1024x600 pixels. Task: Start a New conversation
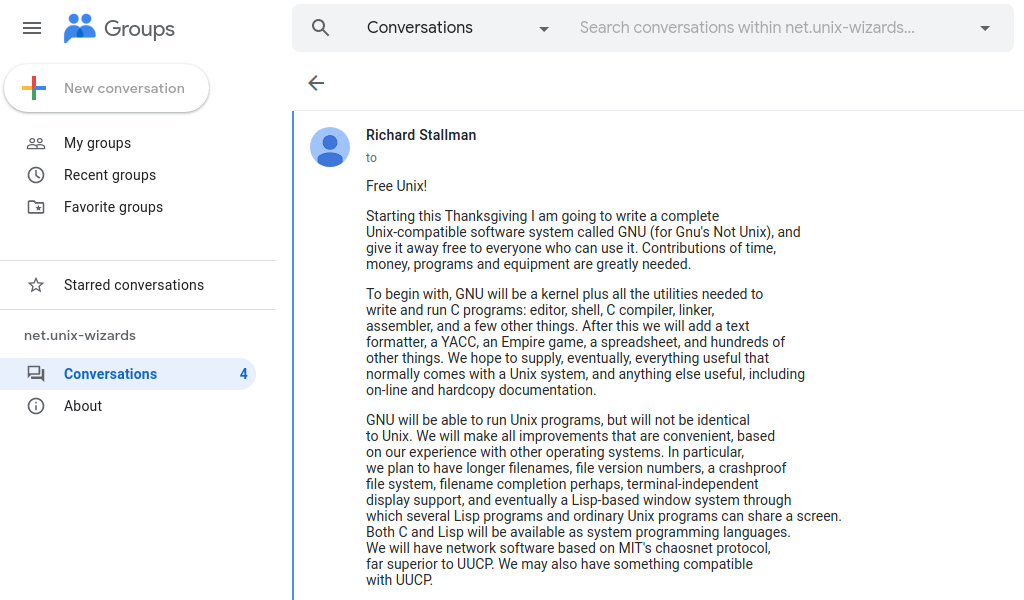(107, 88)
